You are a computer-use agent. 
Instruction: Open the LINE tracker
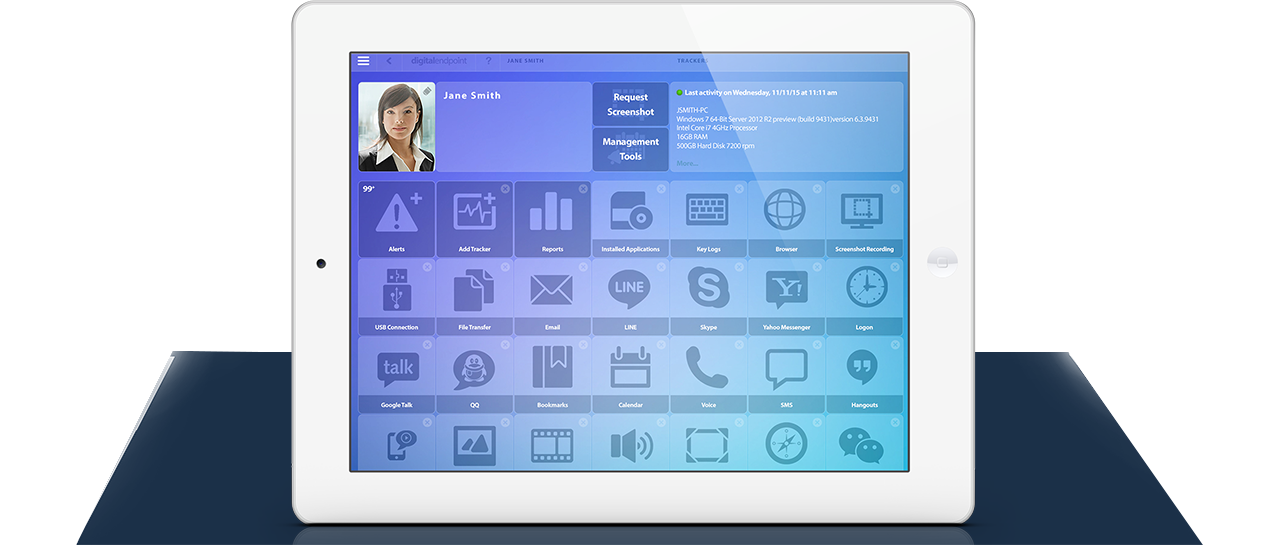coord(631,297)
